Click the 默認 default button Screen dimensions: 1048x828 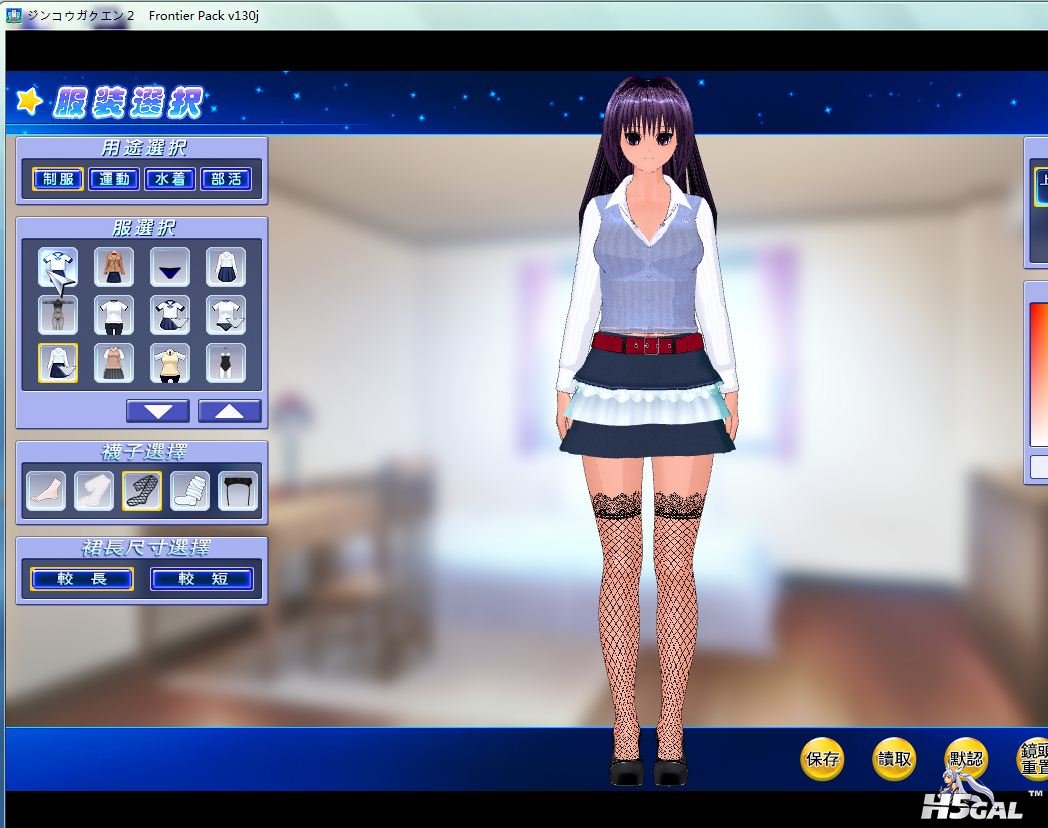[x=966, y=758]
